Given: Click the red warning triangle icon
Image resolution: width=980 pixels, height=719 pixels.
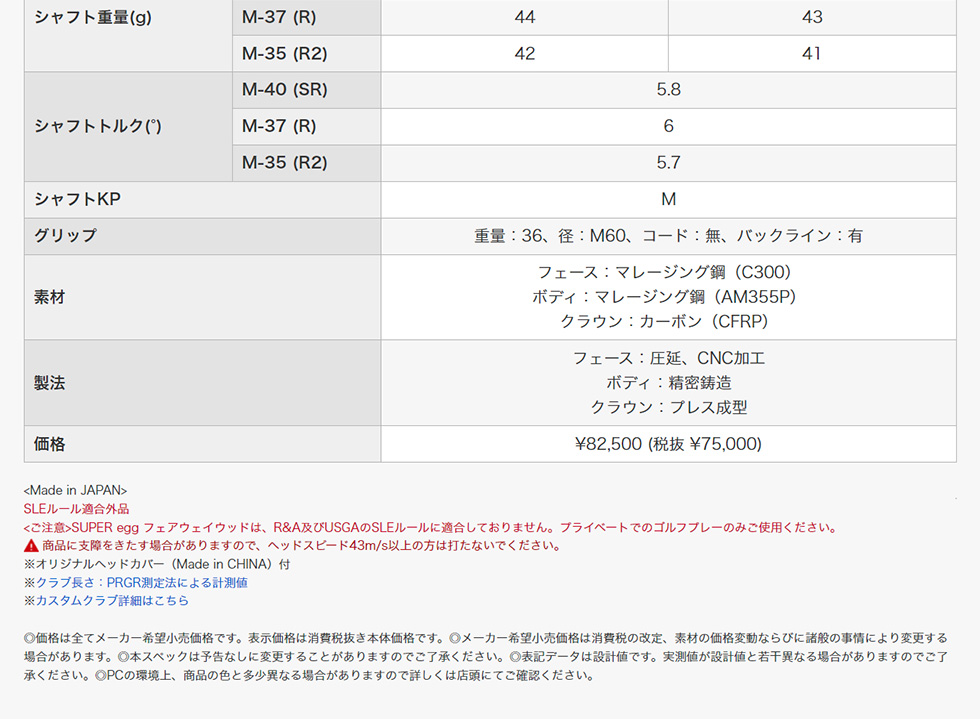Looking at the screenshot, I should tap(30, 546).
